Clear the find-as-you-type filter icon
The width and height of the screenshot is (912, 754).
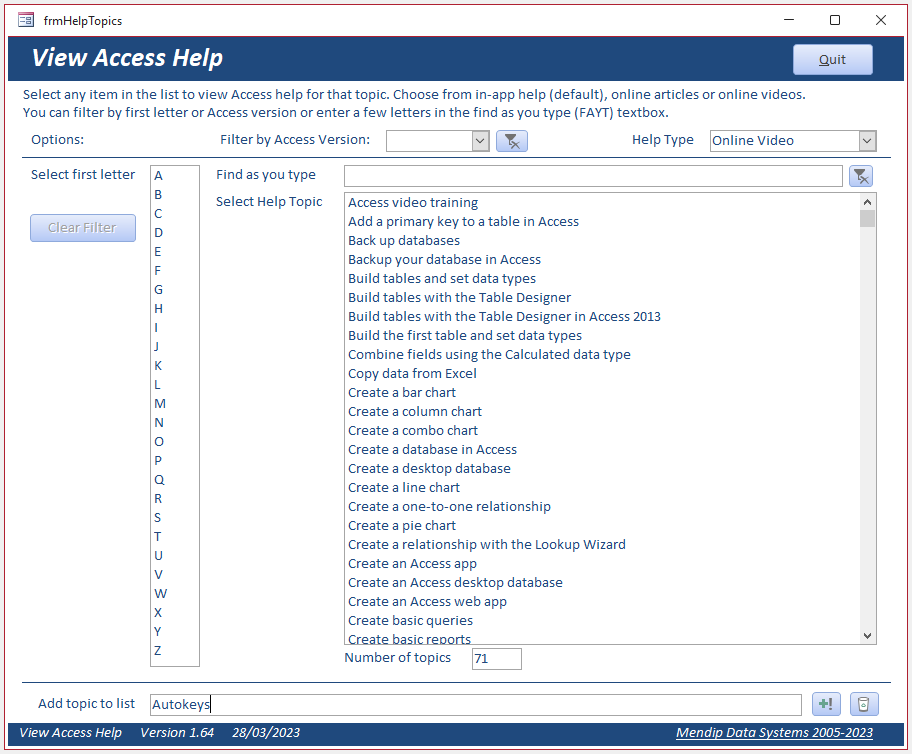pyautogui.click(x=861, y=176)
